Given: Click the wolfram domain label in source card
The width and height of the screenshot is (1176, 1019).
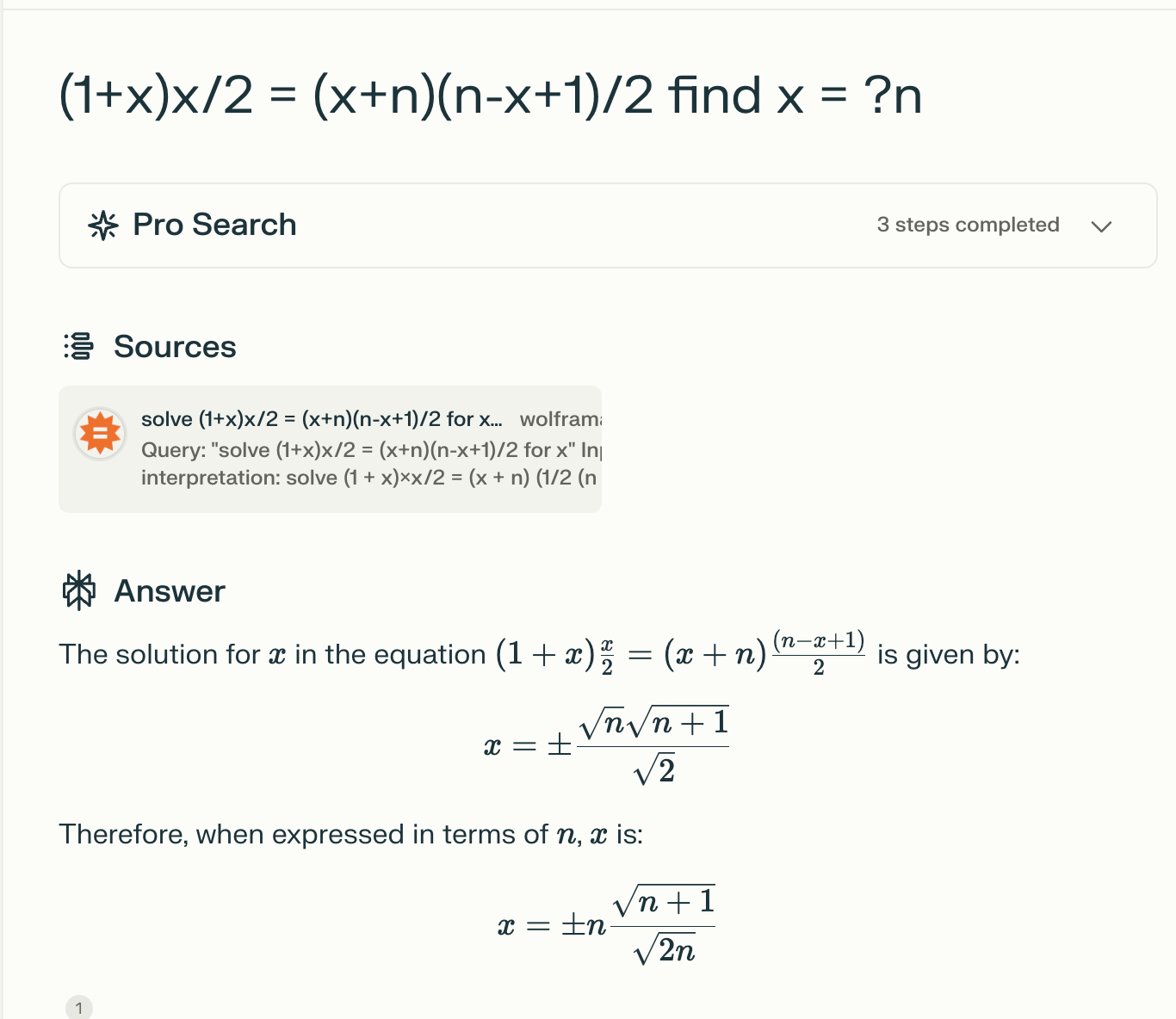Looking at the screenshot, I should 560,419.
